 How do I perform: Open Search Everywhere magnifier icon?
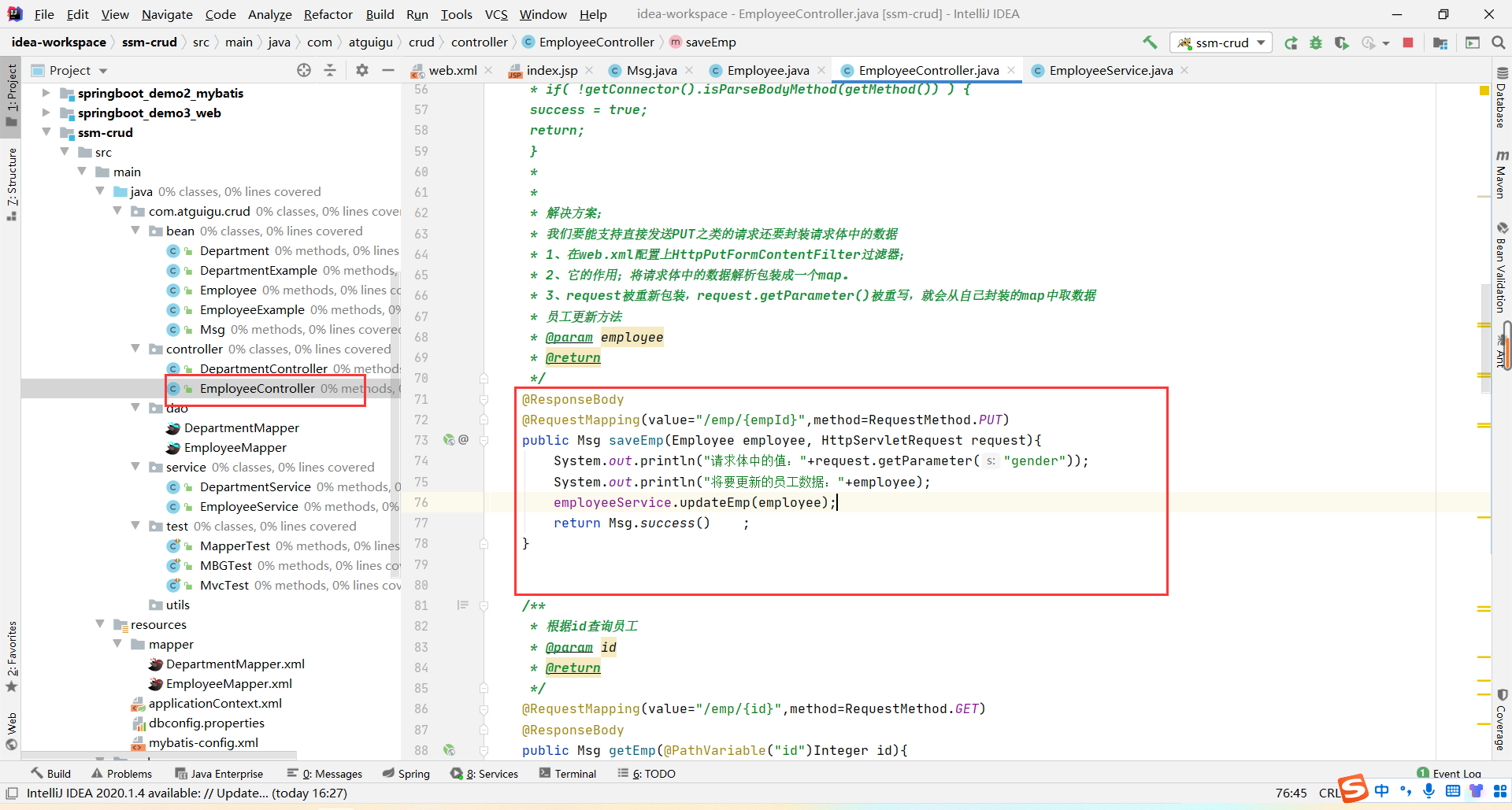click(x=1498, y=43)
